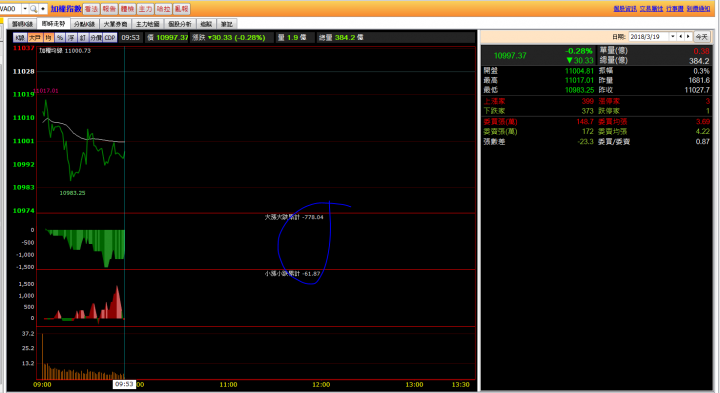Click the 開盤 value 11004.81
Screen dimensions: 720x393
(579, 71)
